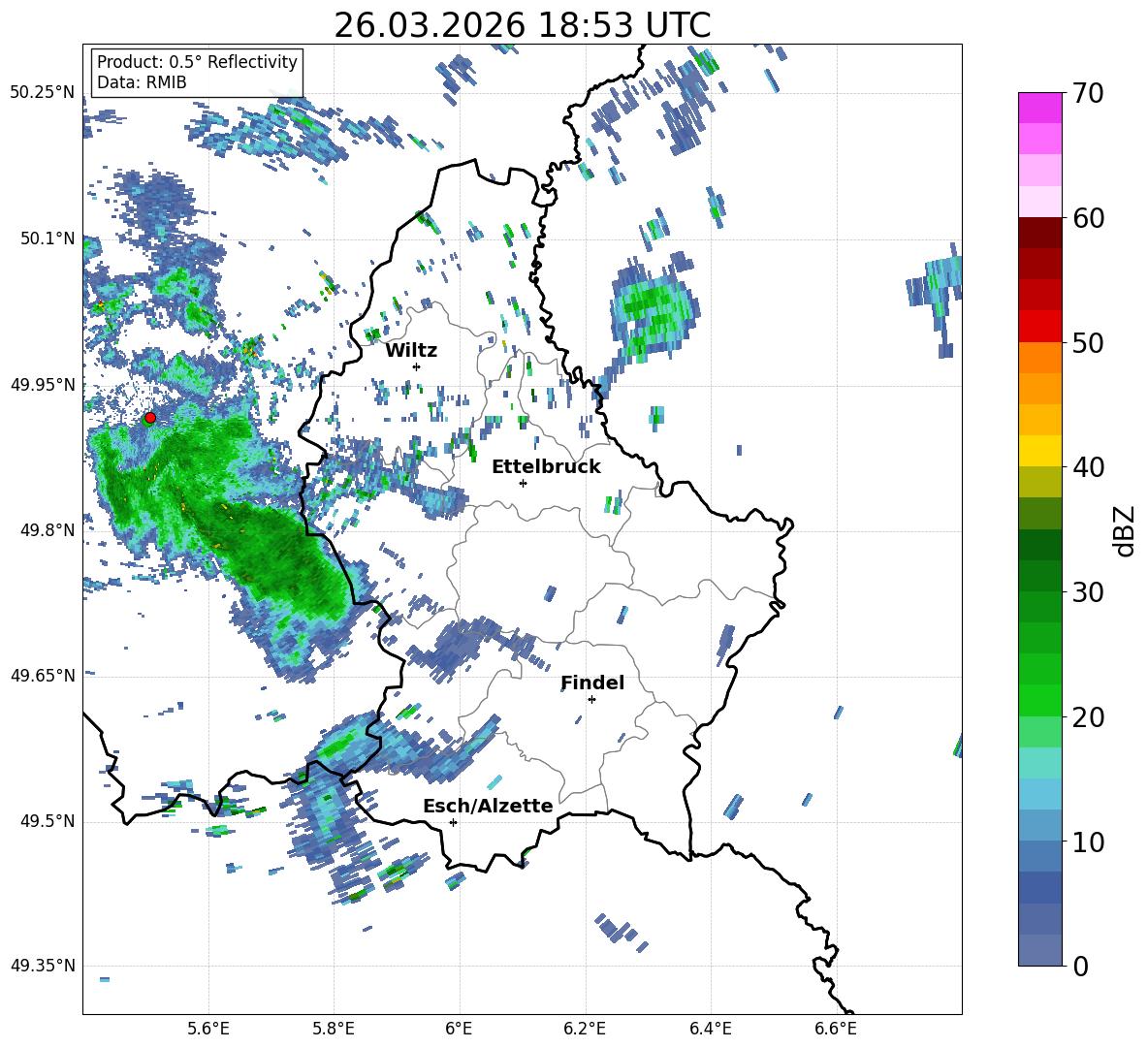The image size is (1148, 1048).
Task: Click the yellow colorbar segment at 40
Action: click(x=1039, y=451)
